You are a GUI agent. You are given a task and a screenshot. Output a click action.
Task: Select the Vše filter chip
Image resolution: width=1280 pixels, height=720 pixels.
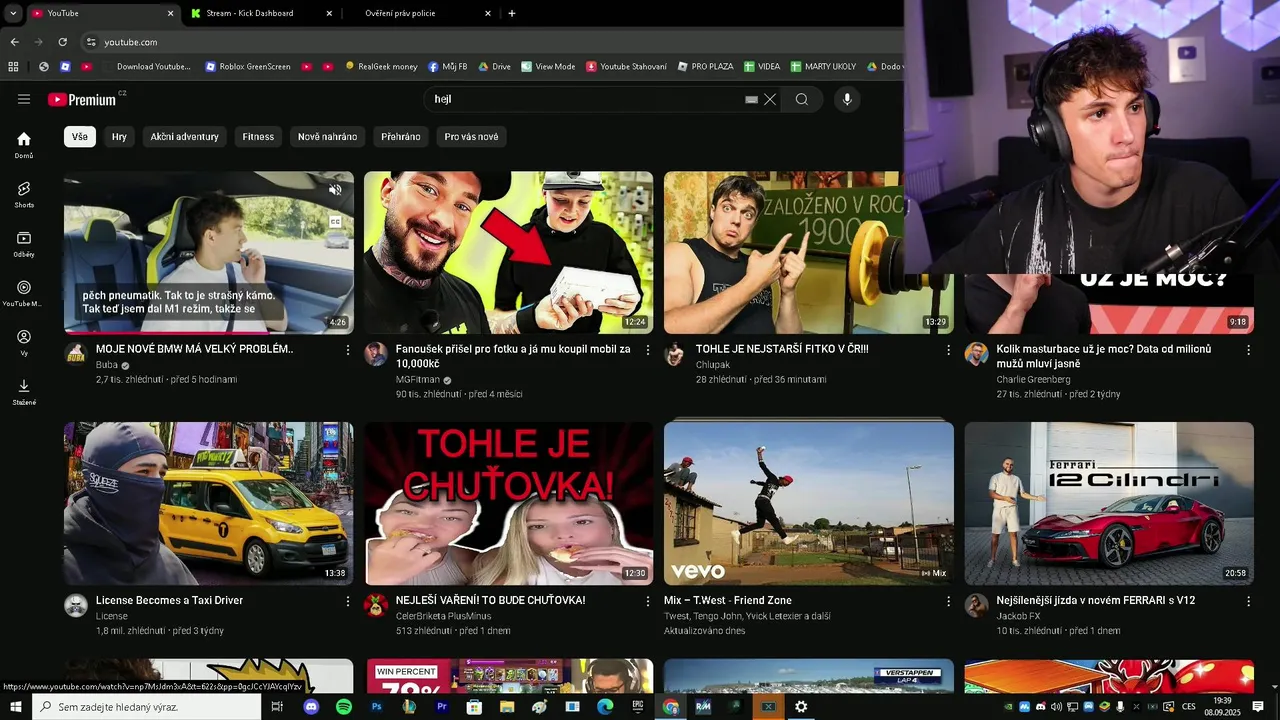tap(80, 136)
